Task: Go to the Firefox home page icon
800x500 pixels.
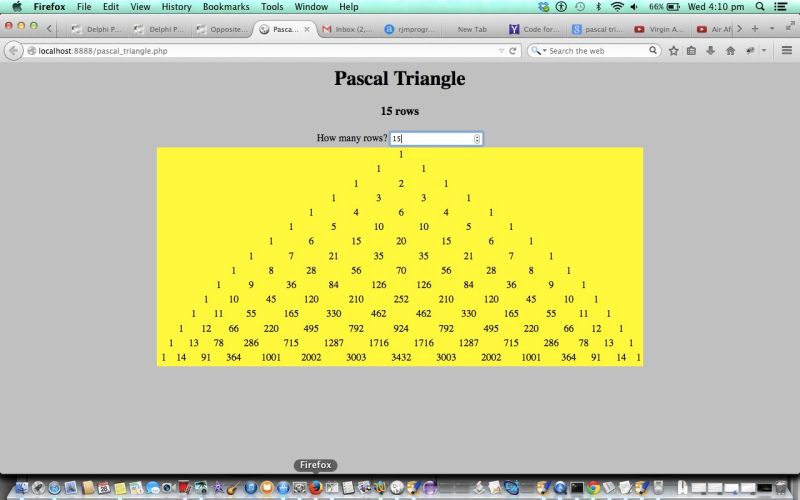Action: (730, 51)
